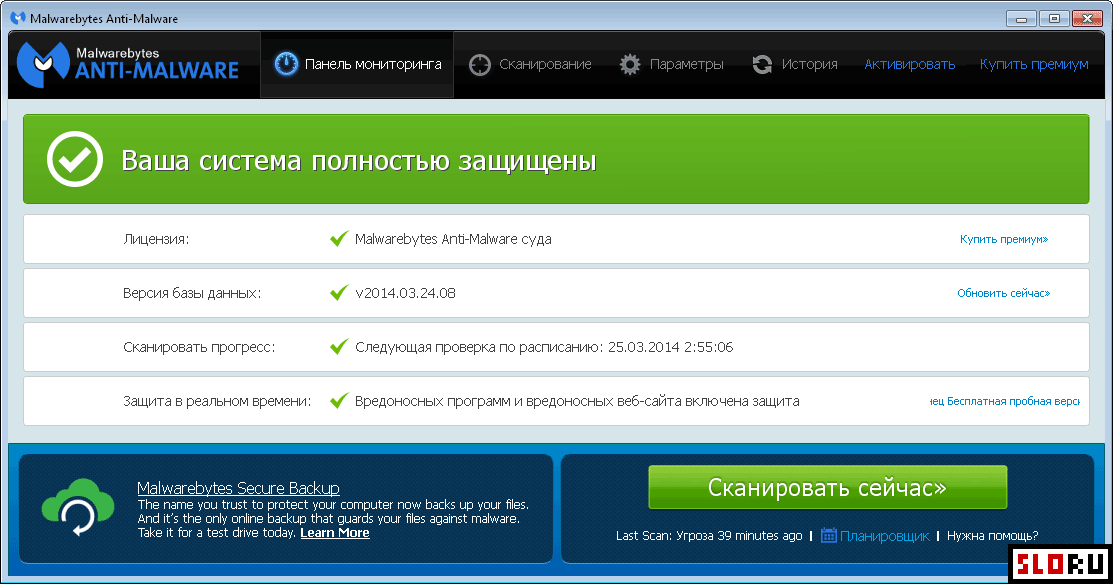The height and width of the screenshot is (584, 1113).
Task: Open the Malwarebytes Secure Backup link
Action: tap(238, 488)
